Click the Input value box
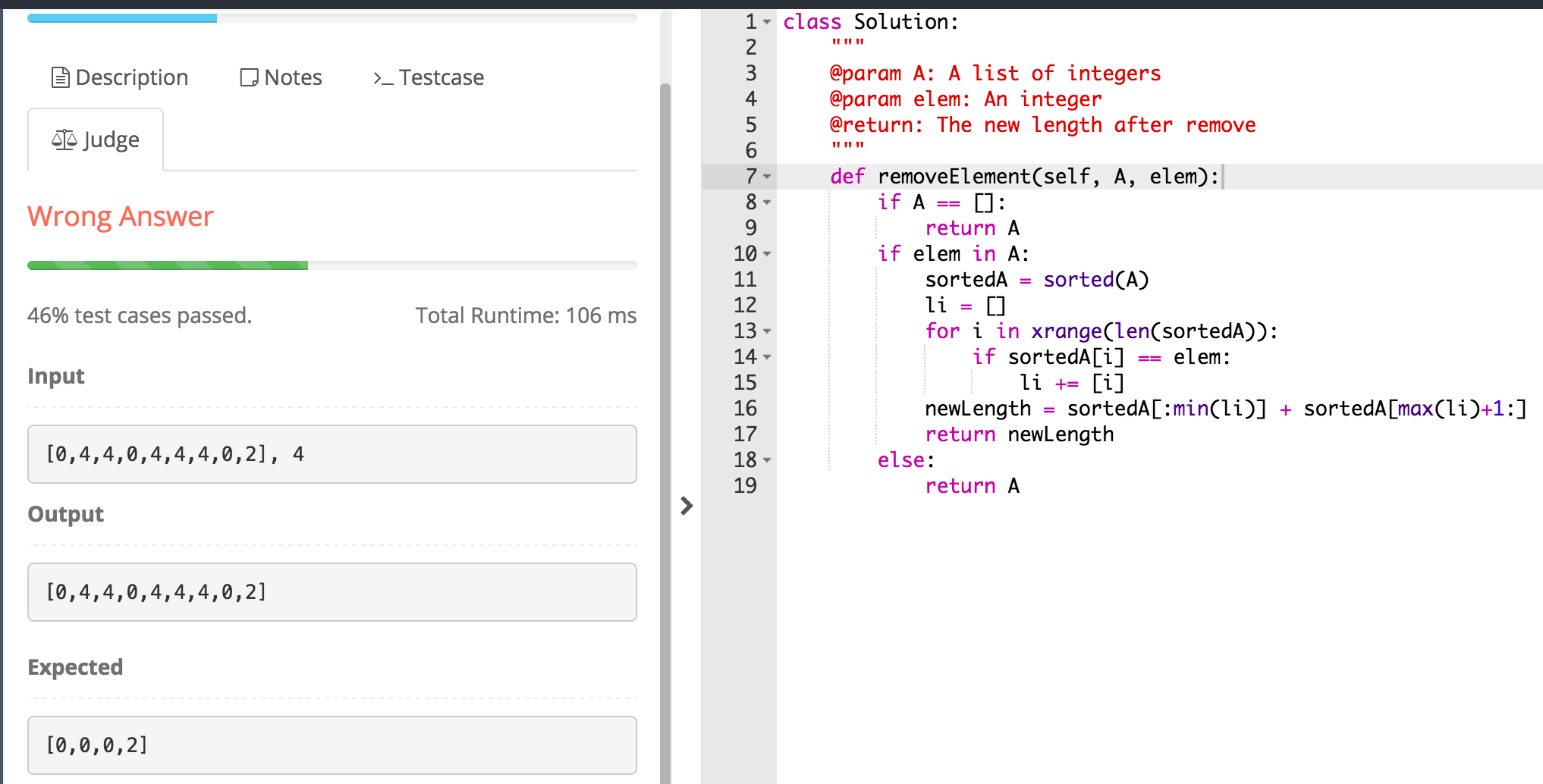The height and width of the screenshot is (784, 1543). coord(332,454)
